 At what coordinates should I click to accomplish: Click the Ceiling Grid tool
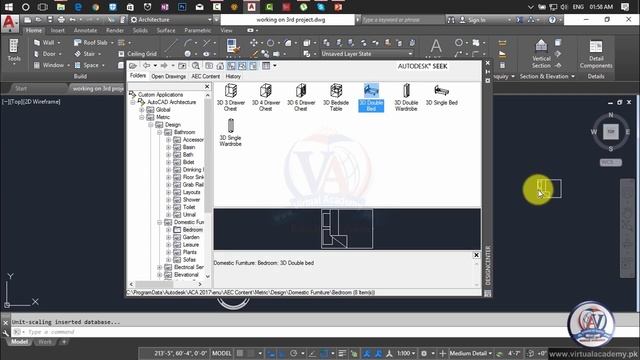(x=138, y=54)
